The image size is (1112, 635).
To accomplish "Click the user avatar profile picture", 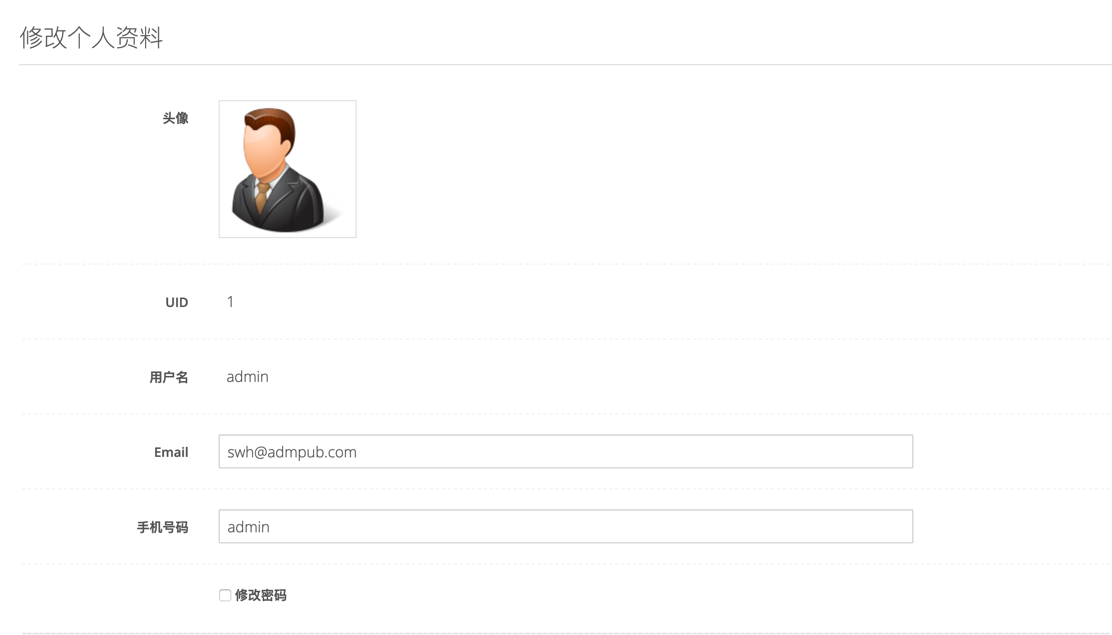I will 287,169.
